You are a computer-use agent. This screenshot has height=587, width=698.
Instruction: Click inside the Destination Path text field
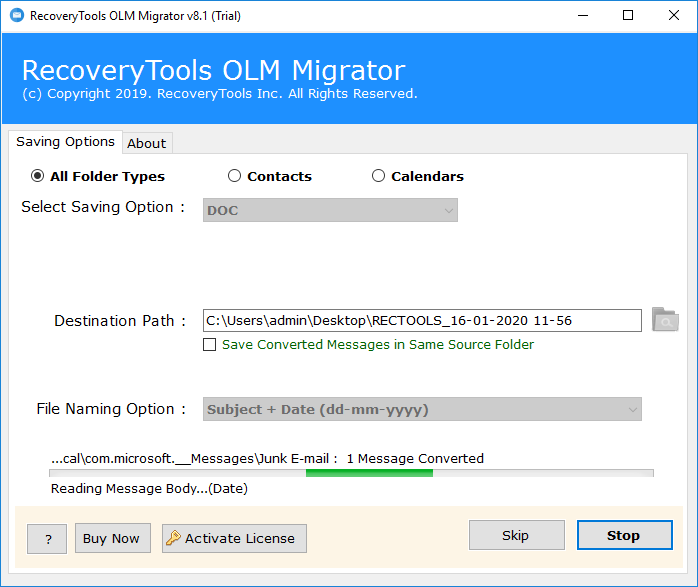click(422, 320)
